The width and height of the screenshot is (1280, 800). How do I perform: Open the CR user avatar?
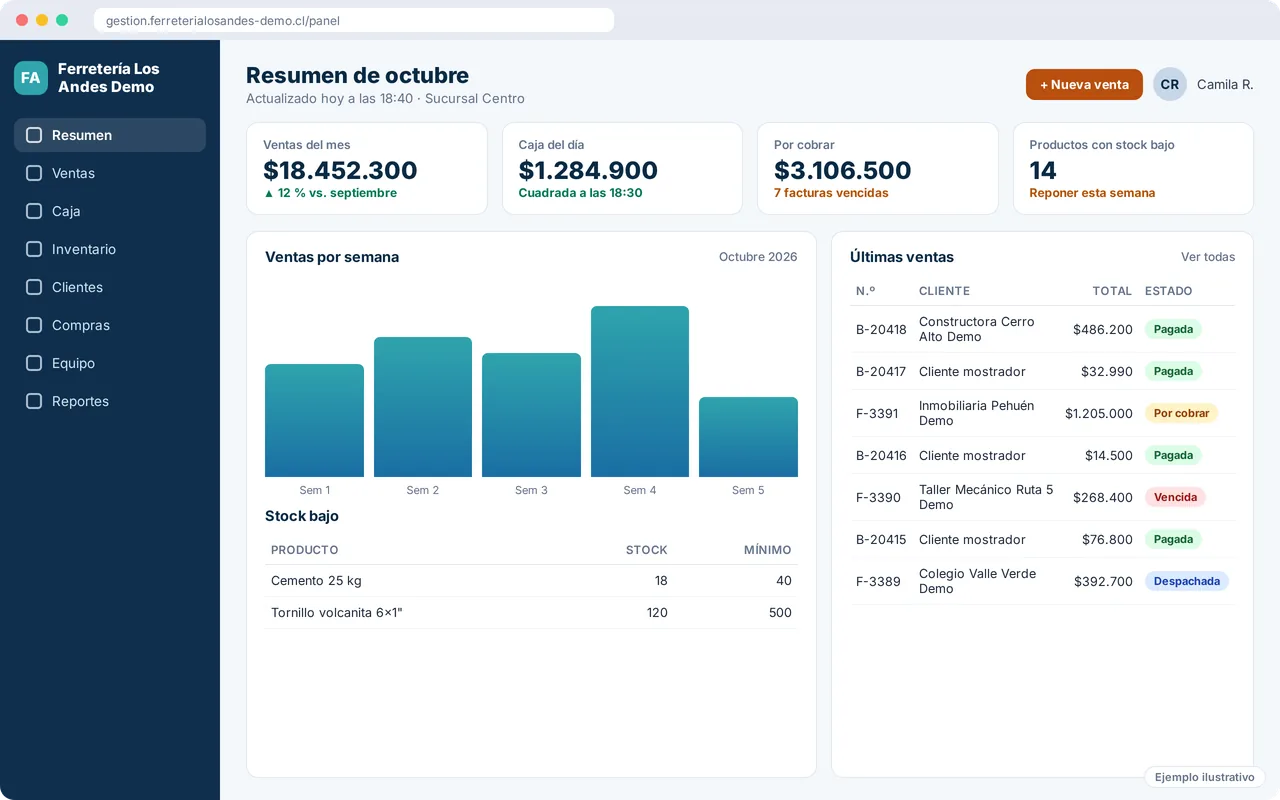1170,85
